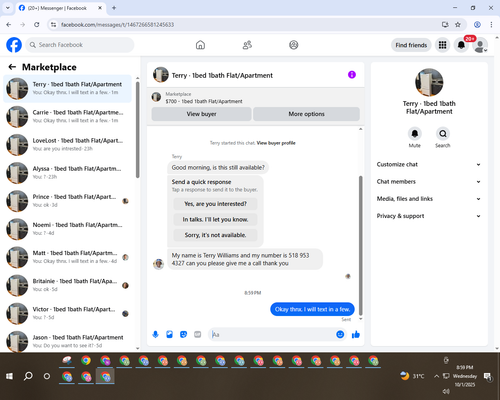Open LoveLost's conversation in the list
The image size is (500, 400).
pos(67,145)
